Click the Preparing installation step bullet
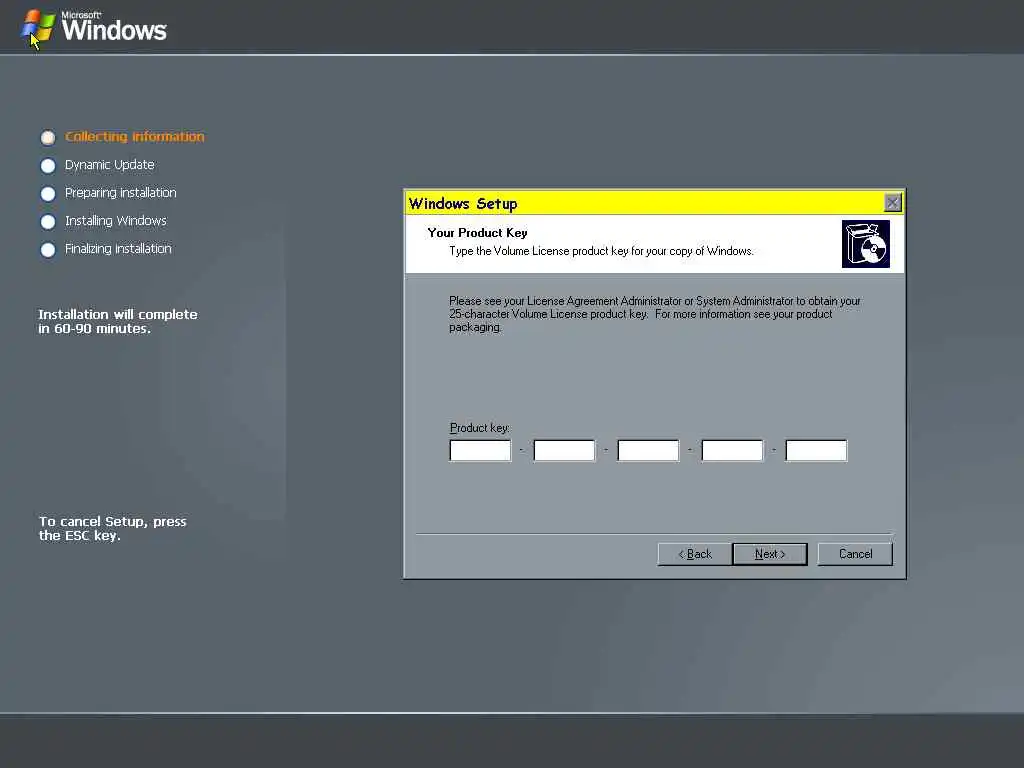 coord(48,194)
